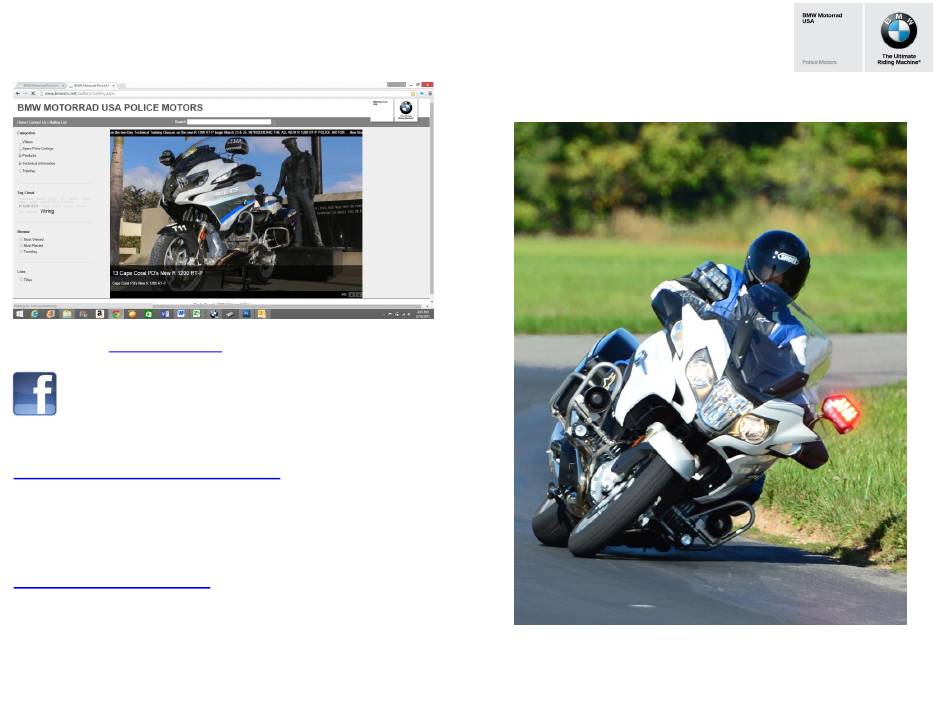Open the Home link in the navigation bar
This screenshot has height=725, width=950.
pyautogui.click(x=21, y=122)
